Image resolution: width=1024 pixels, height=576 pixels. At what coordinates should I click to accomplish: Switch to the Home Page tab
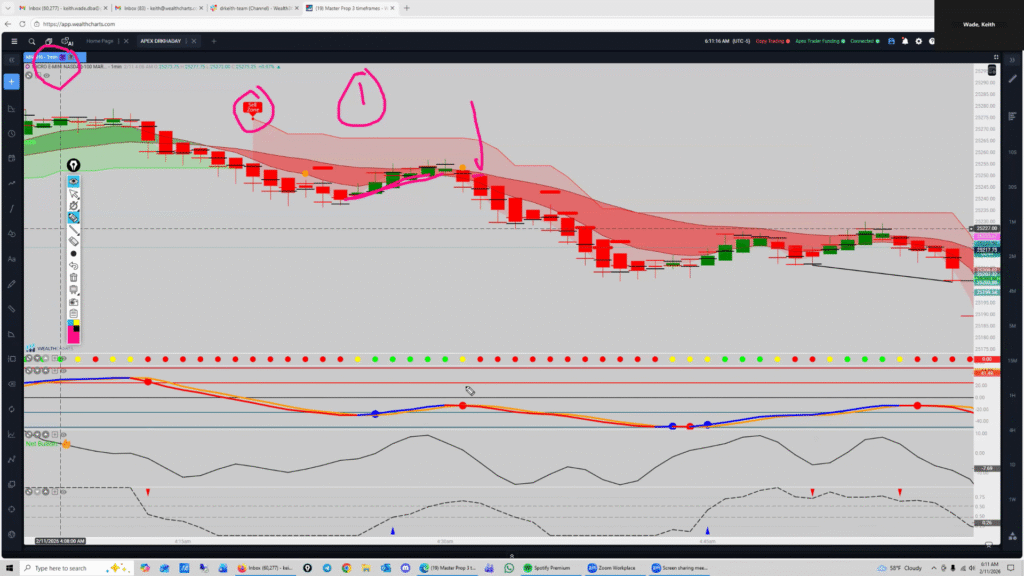[x=100, y=41]
